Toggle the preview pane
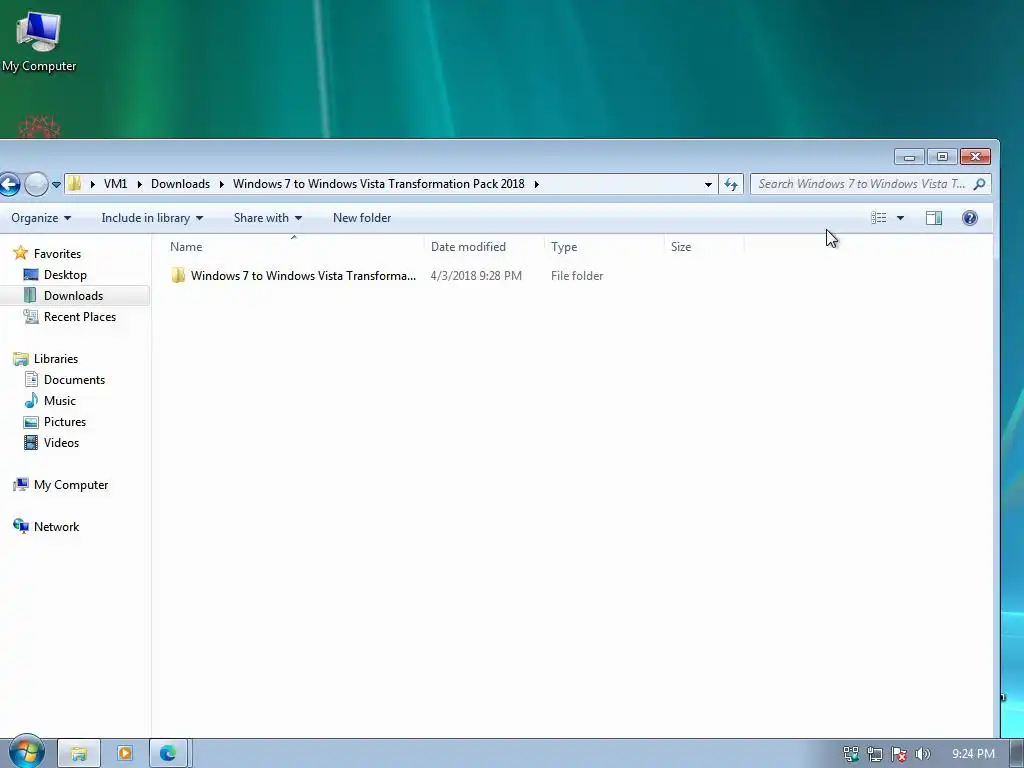1024x768 pixels. pos(934,218)
